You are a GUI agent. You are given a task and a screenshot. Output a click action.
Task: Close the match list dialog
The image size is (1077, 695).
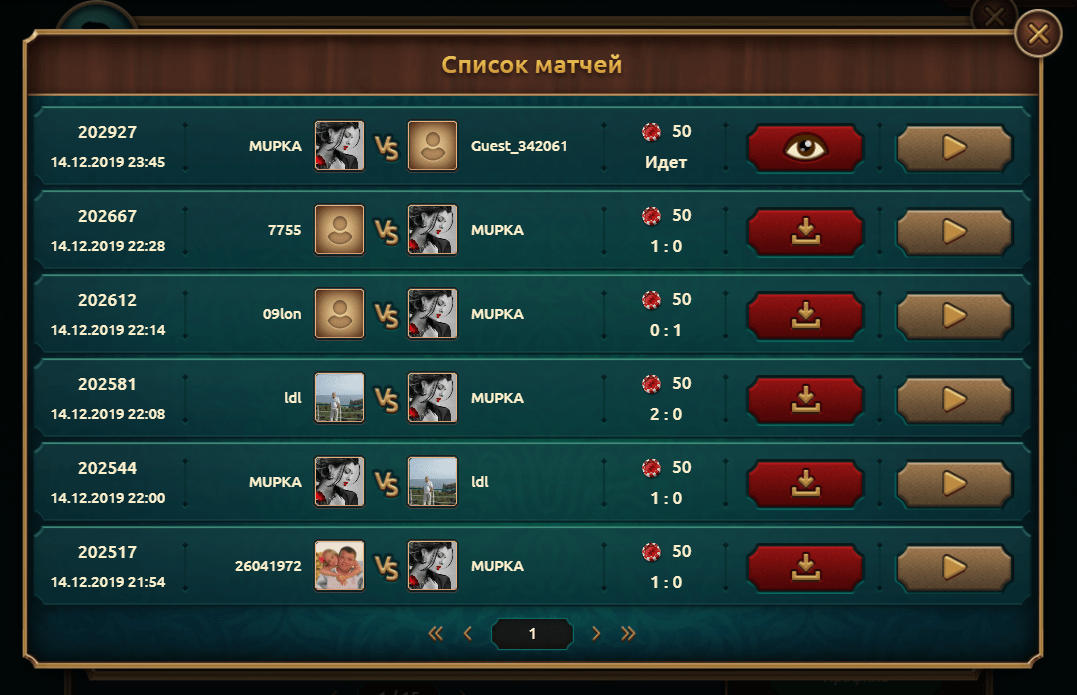1038,33
